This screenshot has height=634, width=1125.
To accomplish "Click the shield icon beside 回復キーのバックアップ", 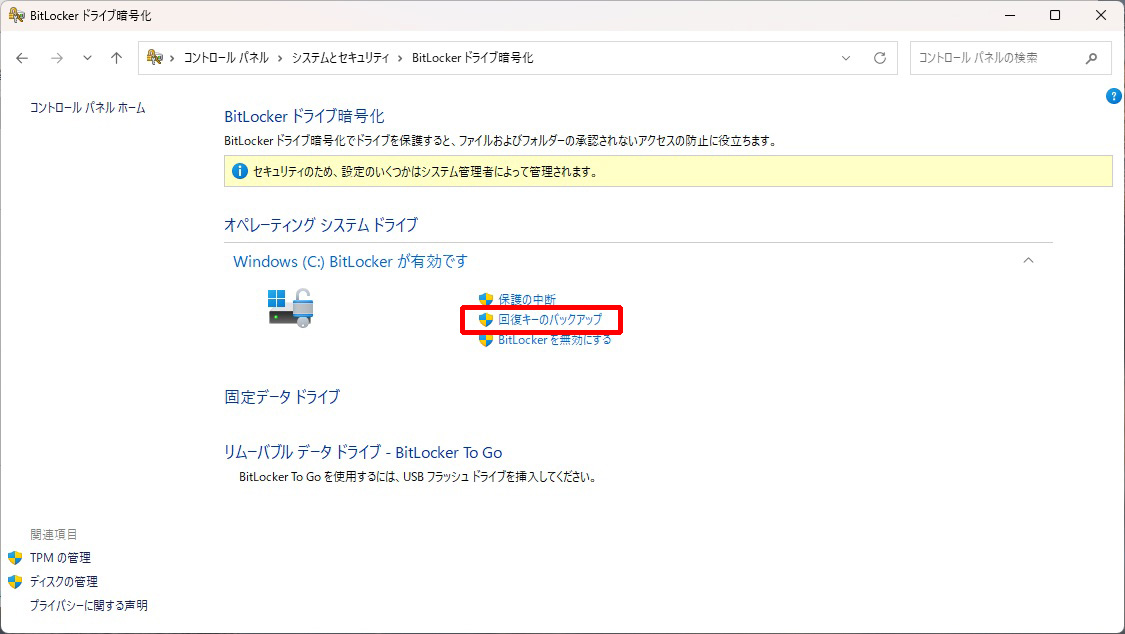I will (486, 319).
